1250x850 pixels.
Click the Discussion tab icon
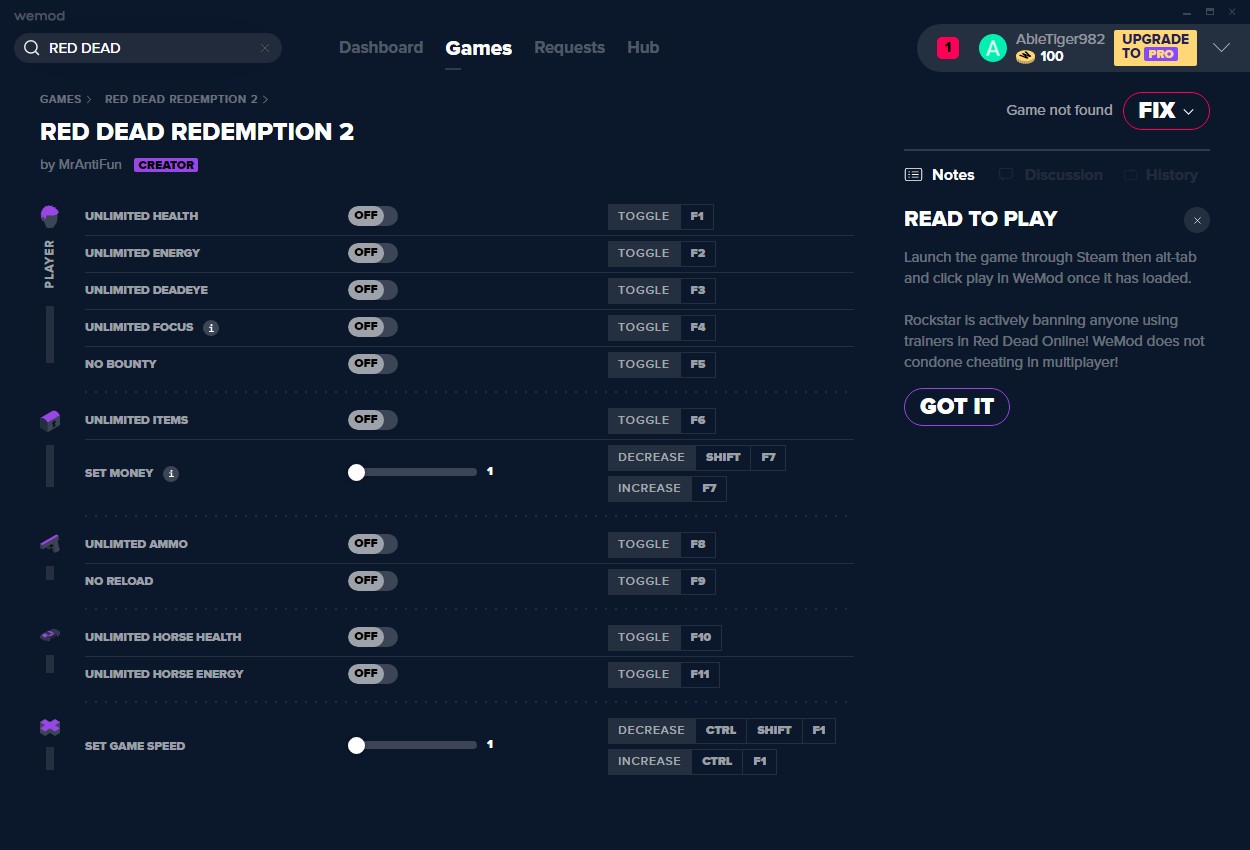pos(1006,174)
